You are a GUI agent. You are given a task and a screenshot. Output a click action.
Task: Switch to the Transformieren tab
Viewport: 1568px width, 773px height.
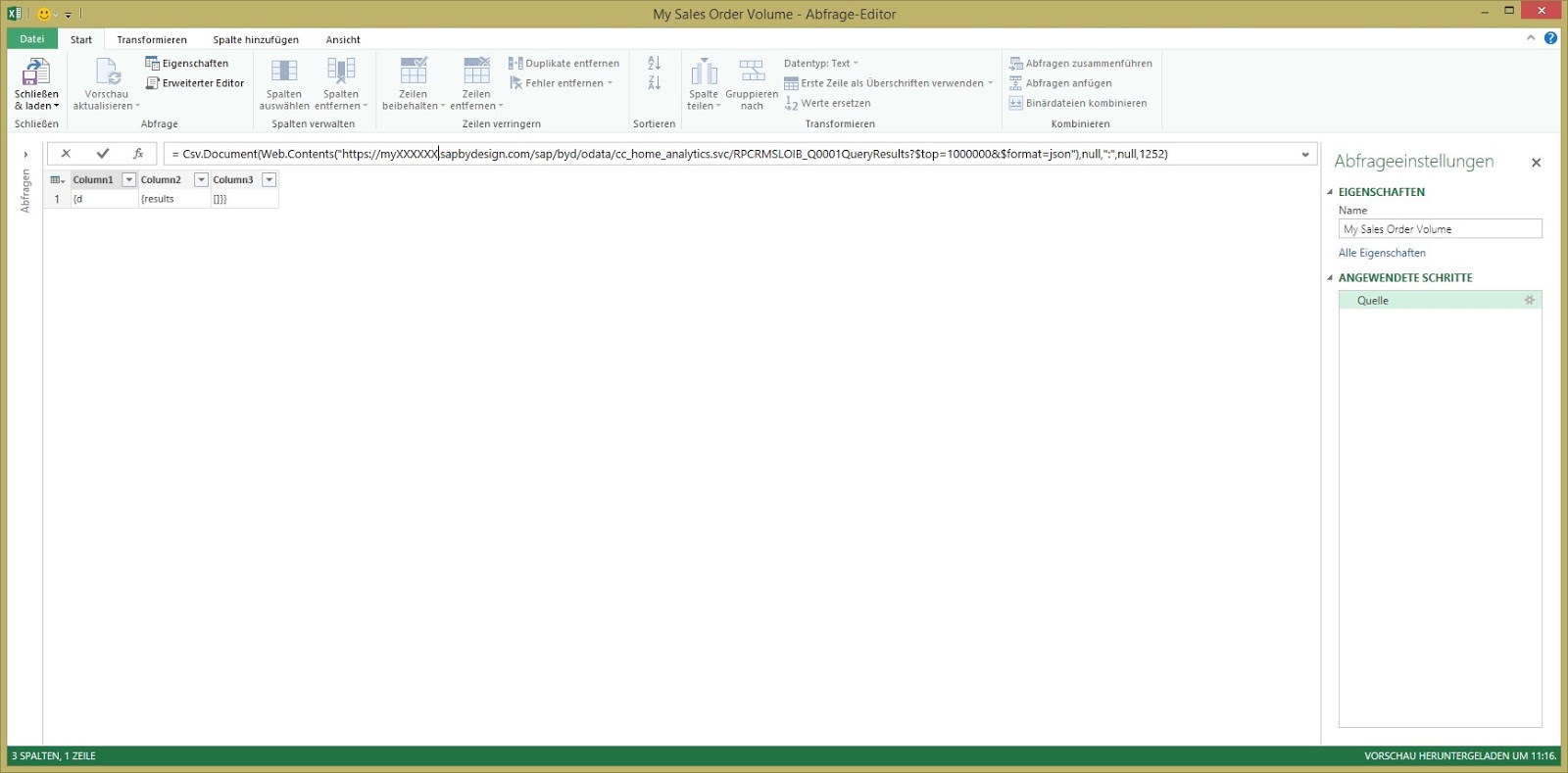click(152, 40)
